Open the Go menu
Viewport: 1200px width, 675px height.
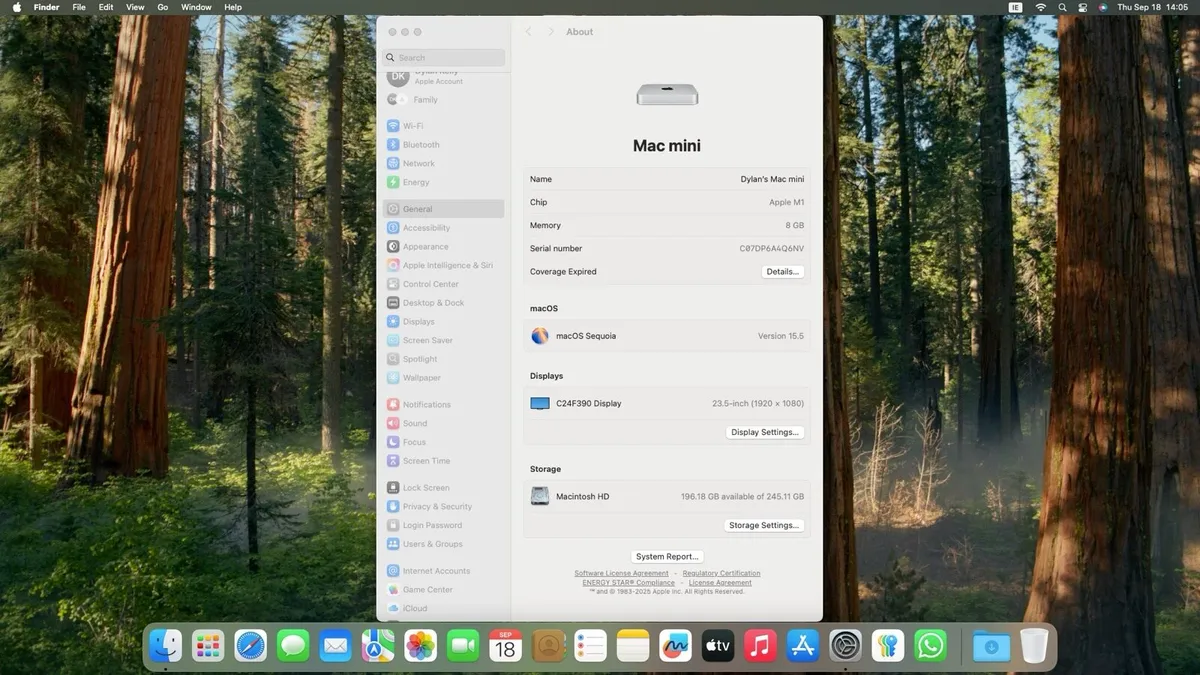point(162,7)
